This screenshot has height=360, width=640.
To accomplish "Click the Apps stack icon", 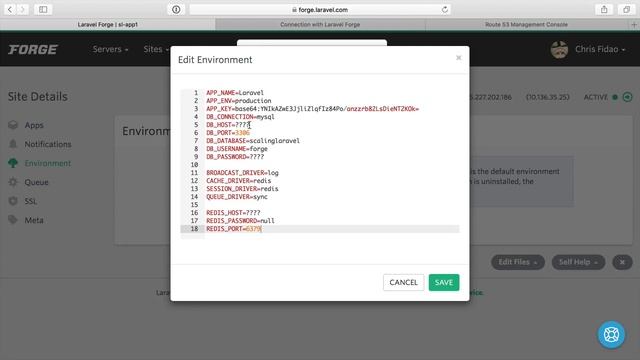I will [x=13, y=125].
